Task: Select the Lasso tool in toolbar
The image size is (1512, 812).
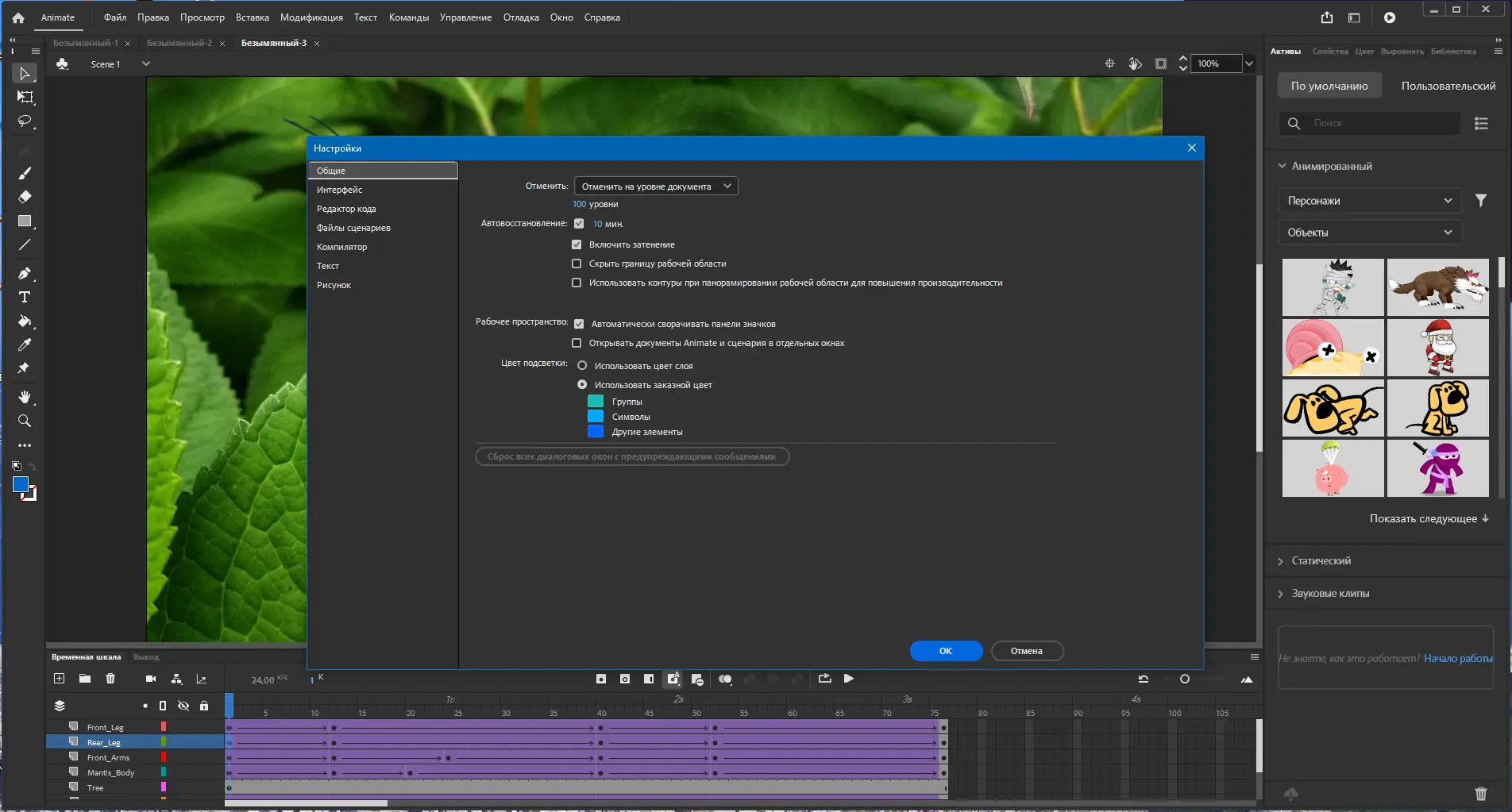Action: 25,121
